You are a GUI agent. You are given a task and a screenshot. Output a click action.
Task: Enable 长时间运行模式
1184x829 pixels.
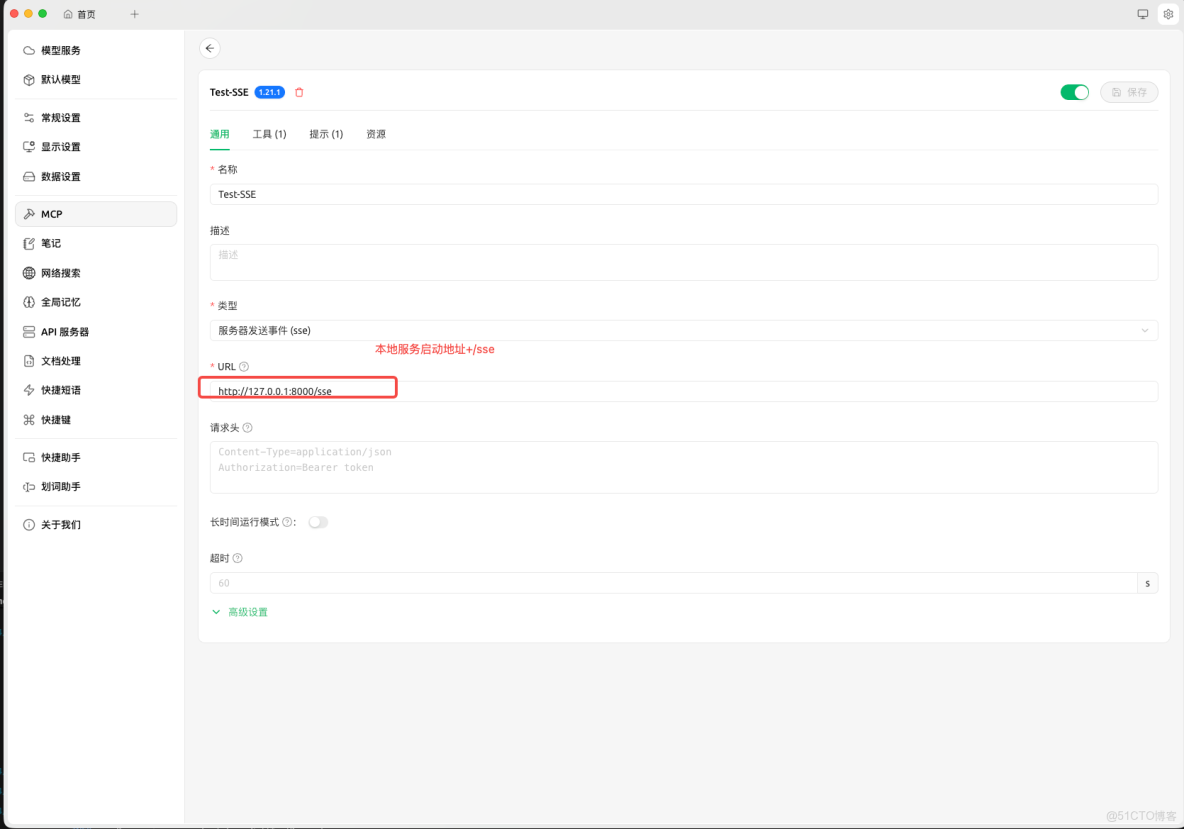(318, 521)
